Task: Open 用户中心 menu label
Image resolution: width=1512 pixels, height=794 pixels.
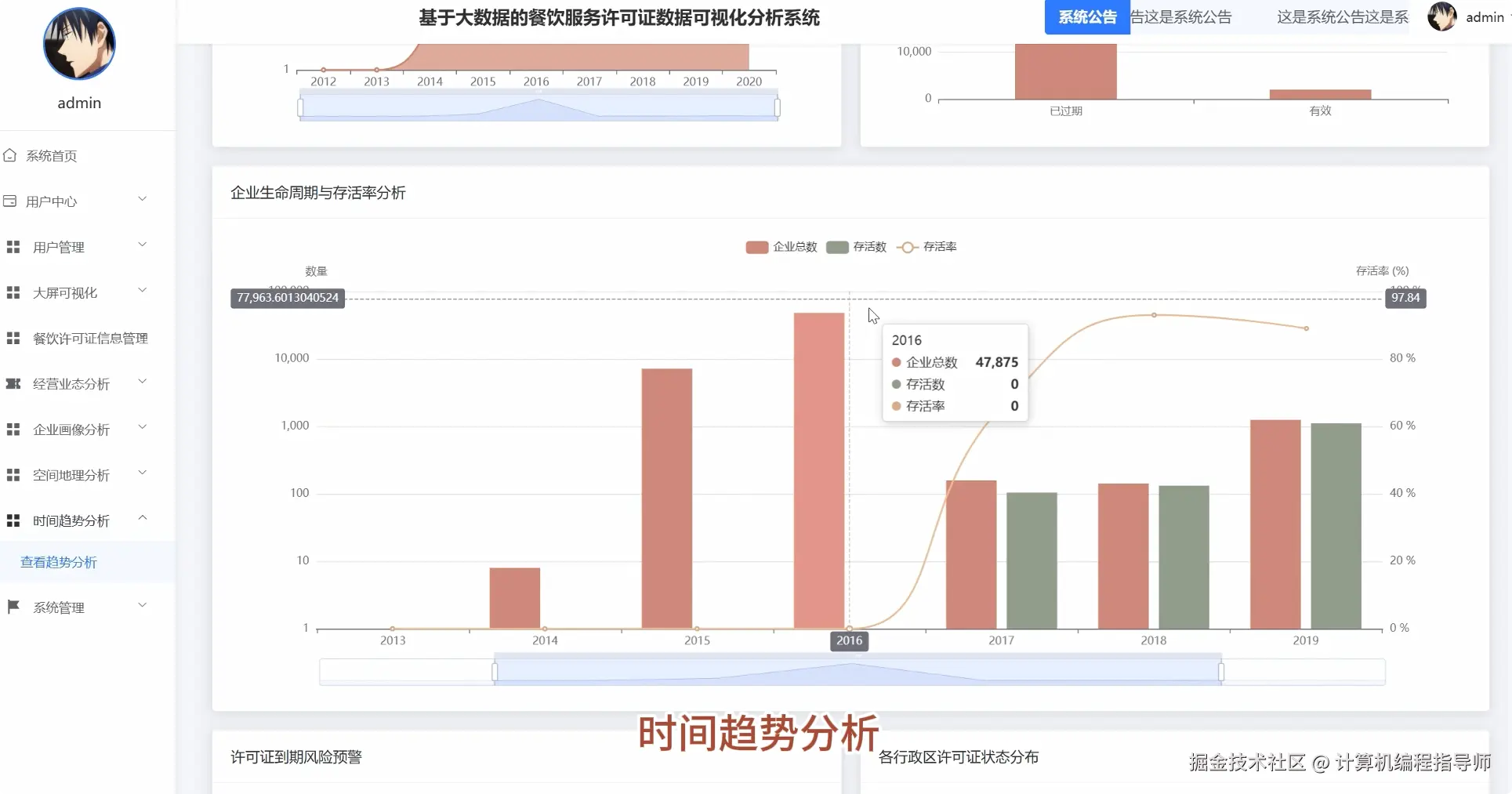Action: [x=51, y=201]
